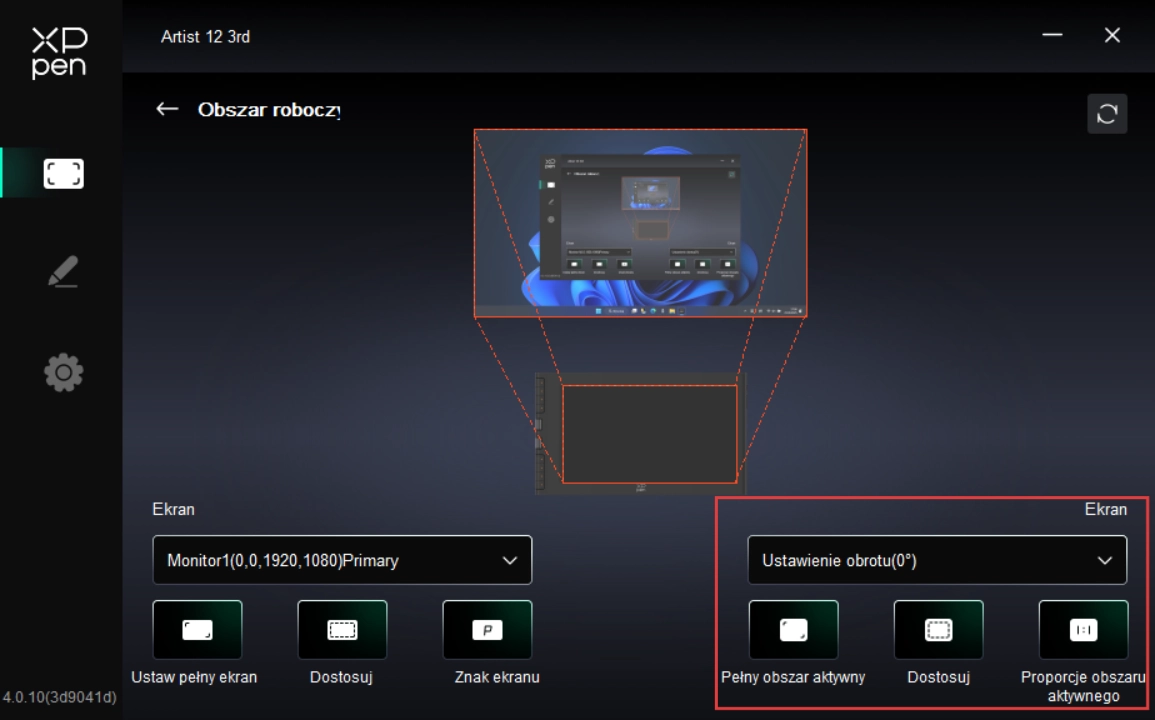The image size is (1155, 720).
Task: Minimize the Artist 12 3rd window
Action: [x=1052, y=36]
